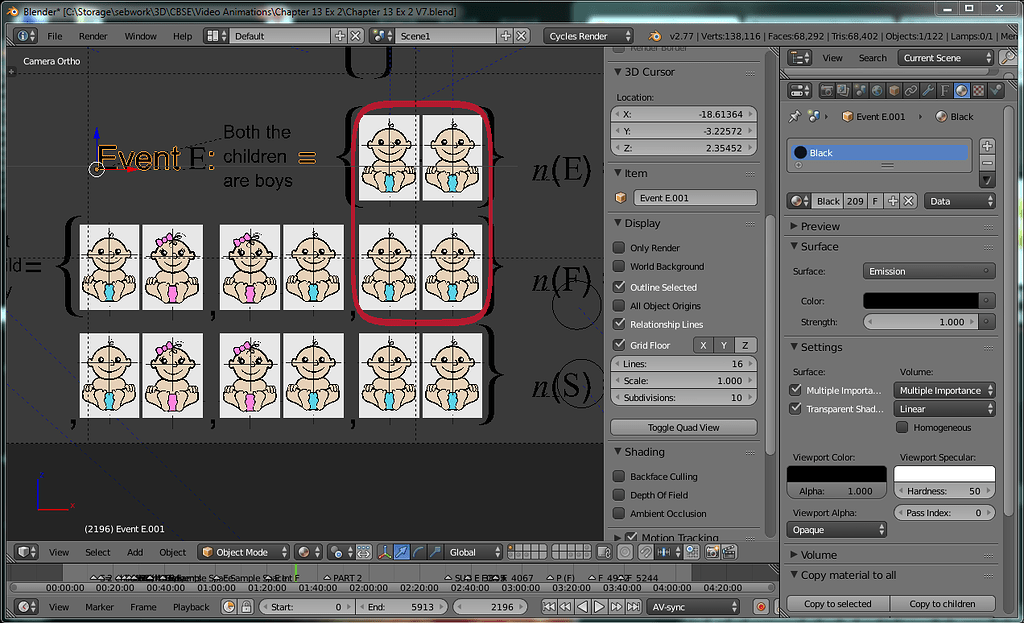Image resolution: width=1024 pixels, height=623 pixels.
Task: Uncheck the Multiple Importance surface checkbox
Action: [795, 390]
